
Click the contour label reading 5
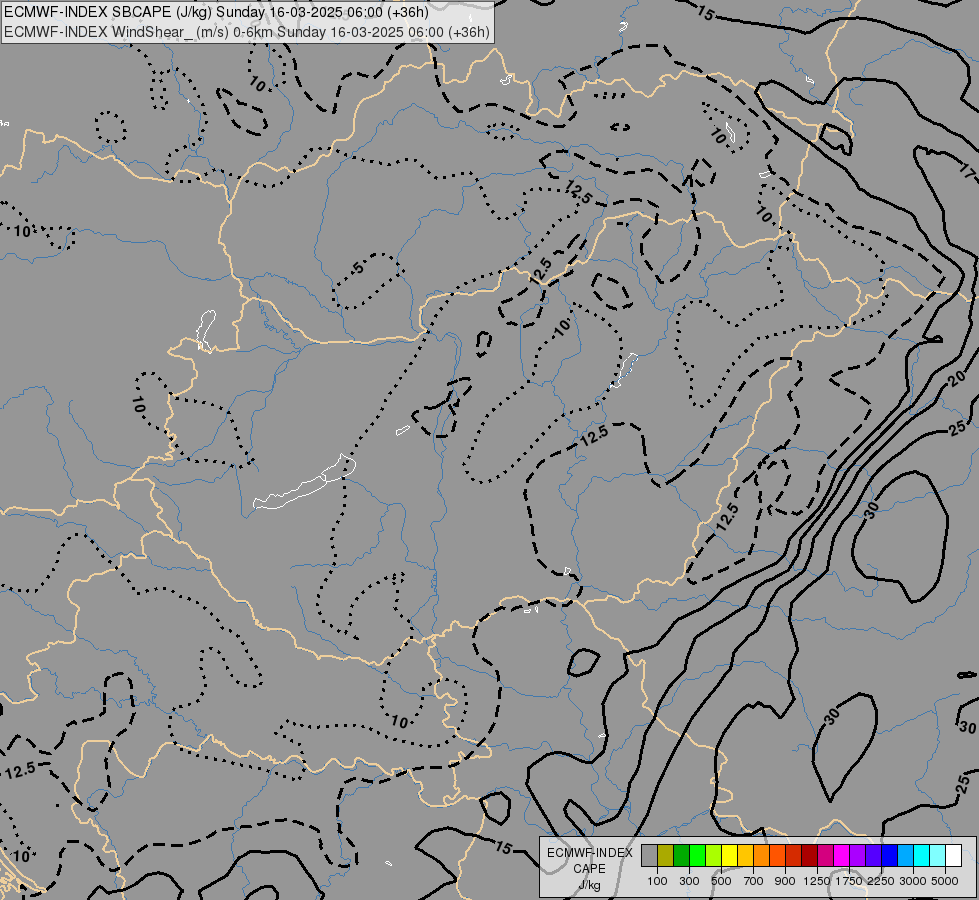[x=357, y=269]
